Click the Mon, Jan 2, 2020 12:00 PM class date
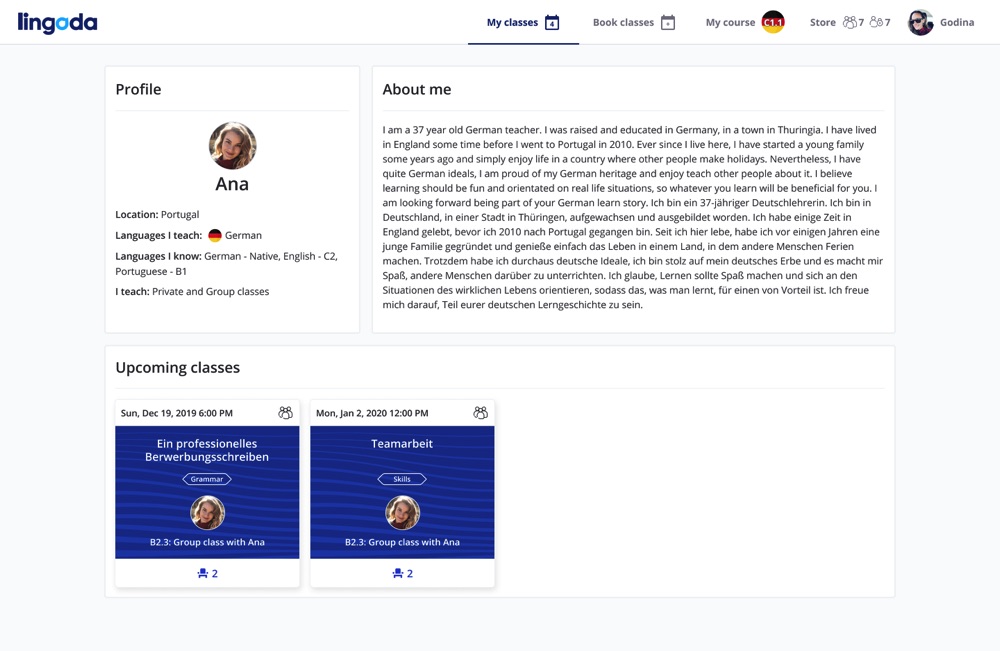The image size is (1000, 651). 372,413
